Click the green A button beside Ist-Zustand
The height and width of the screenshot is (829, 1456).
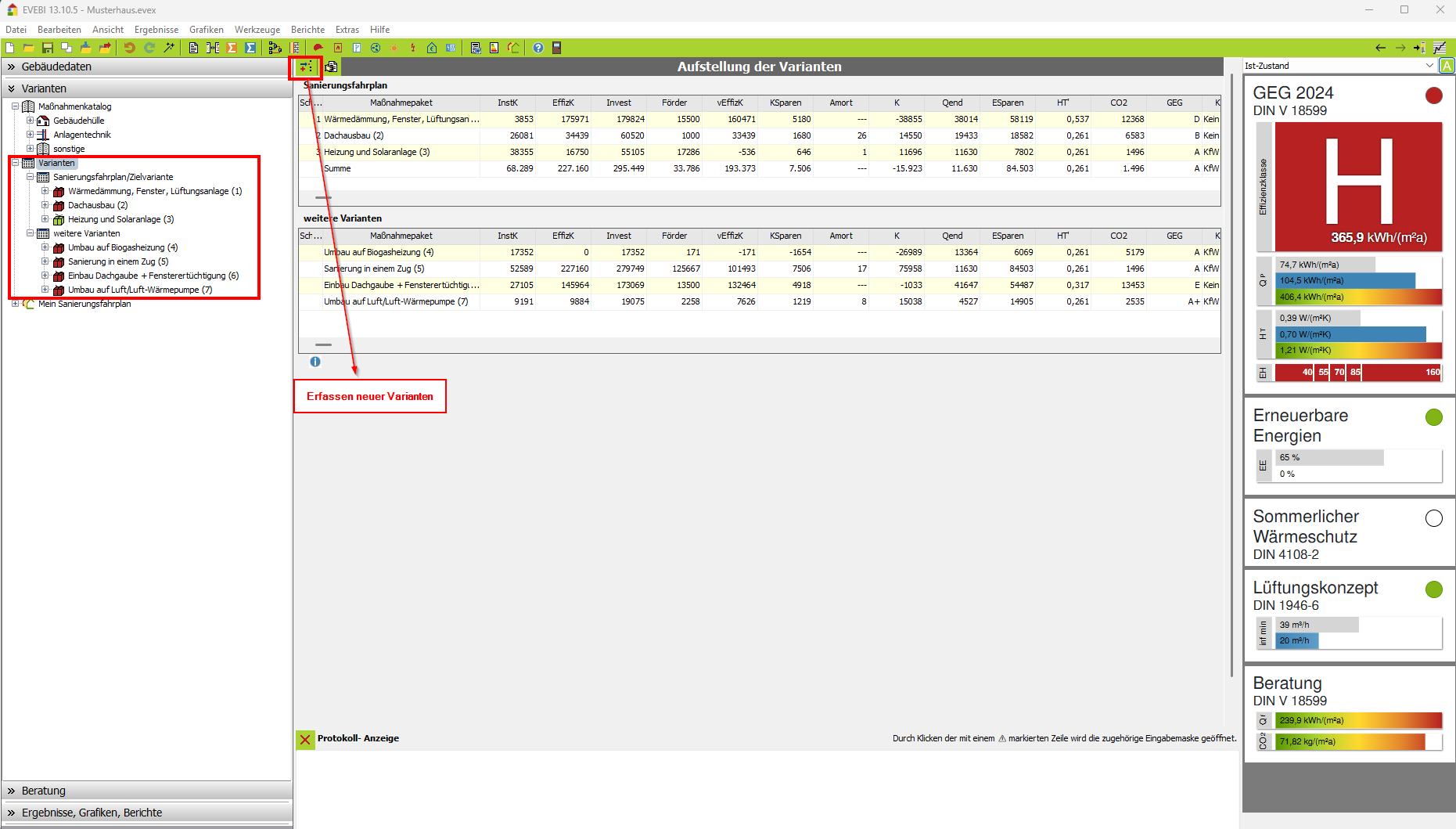(1447, 66)
